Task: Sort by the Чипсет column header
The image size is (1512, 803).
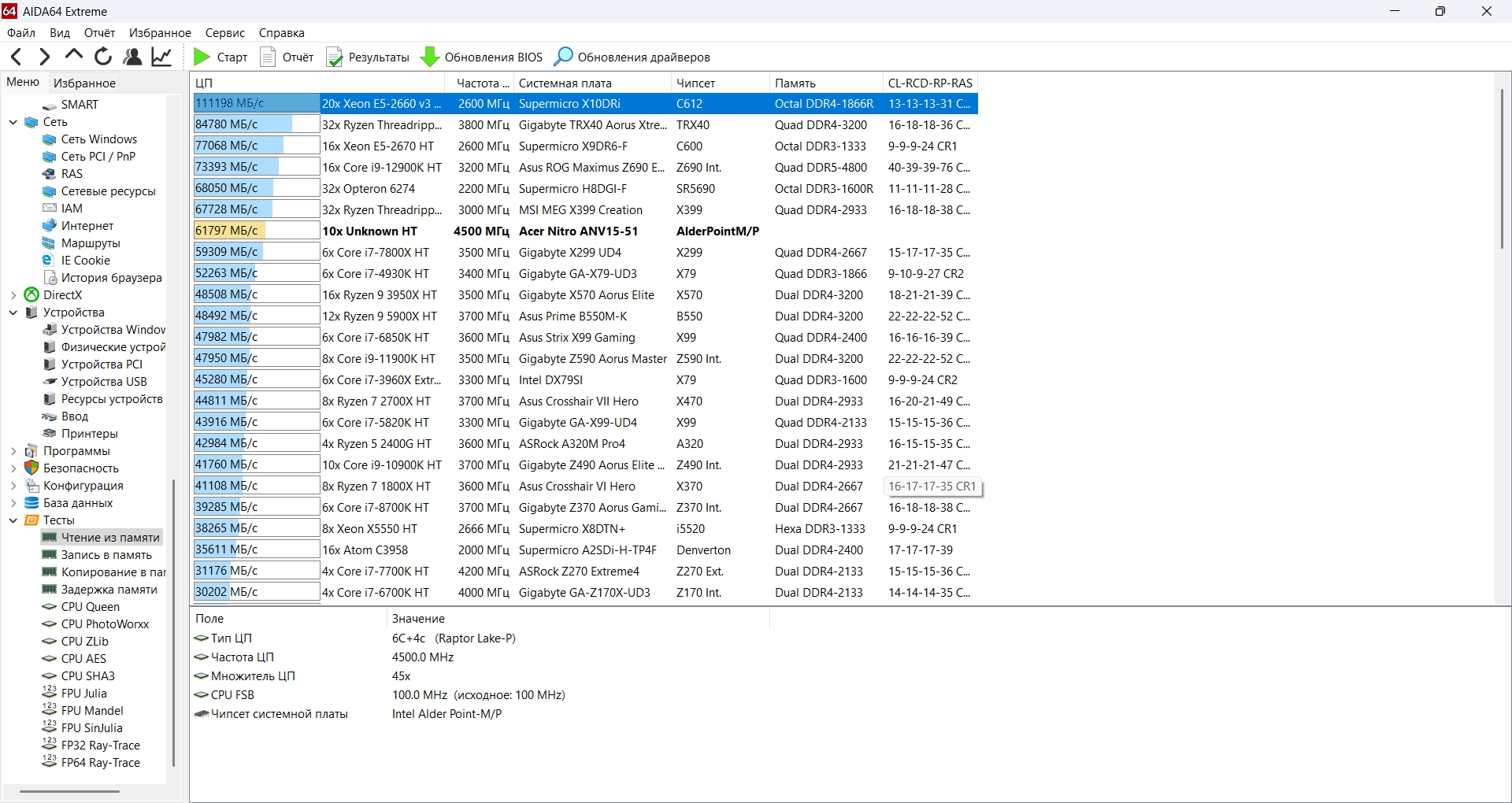Action: click(721, 83)
